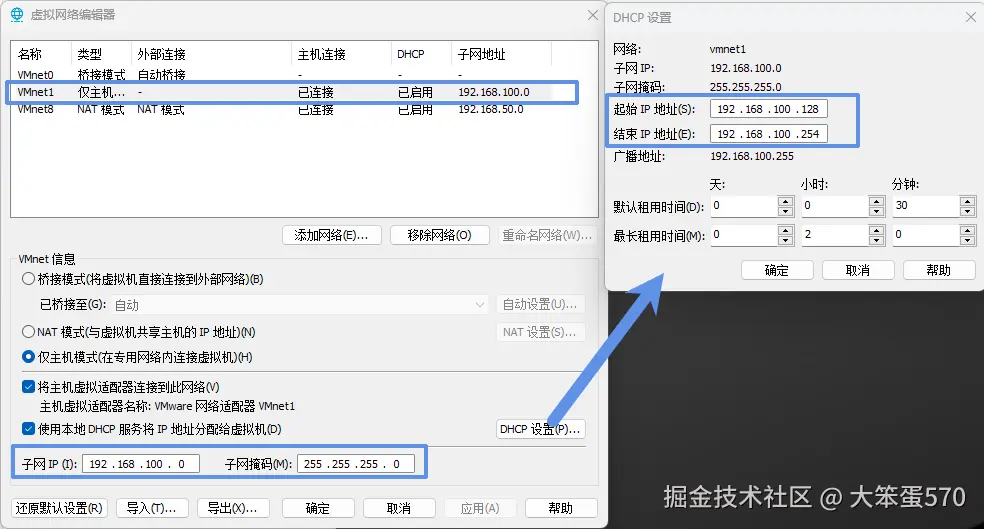Select the 桥接模式 radio button
This screenshot has height=529, width=984.
[x=28, y=279]
